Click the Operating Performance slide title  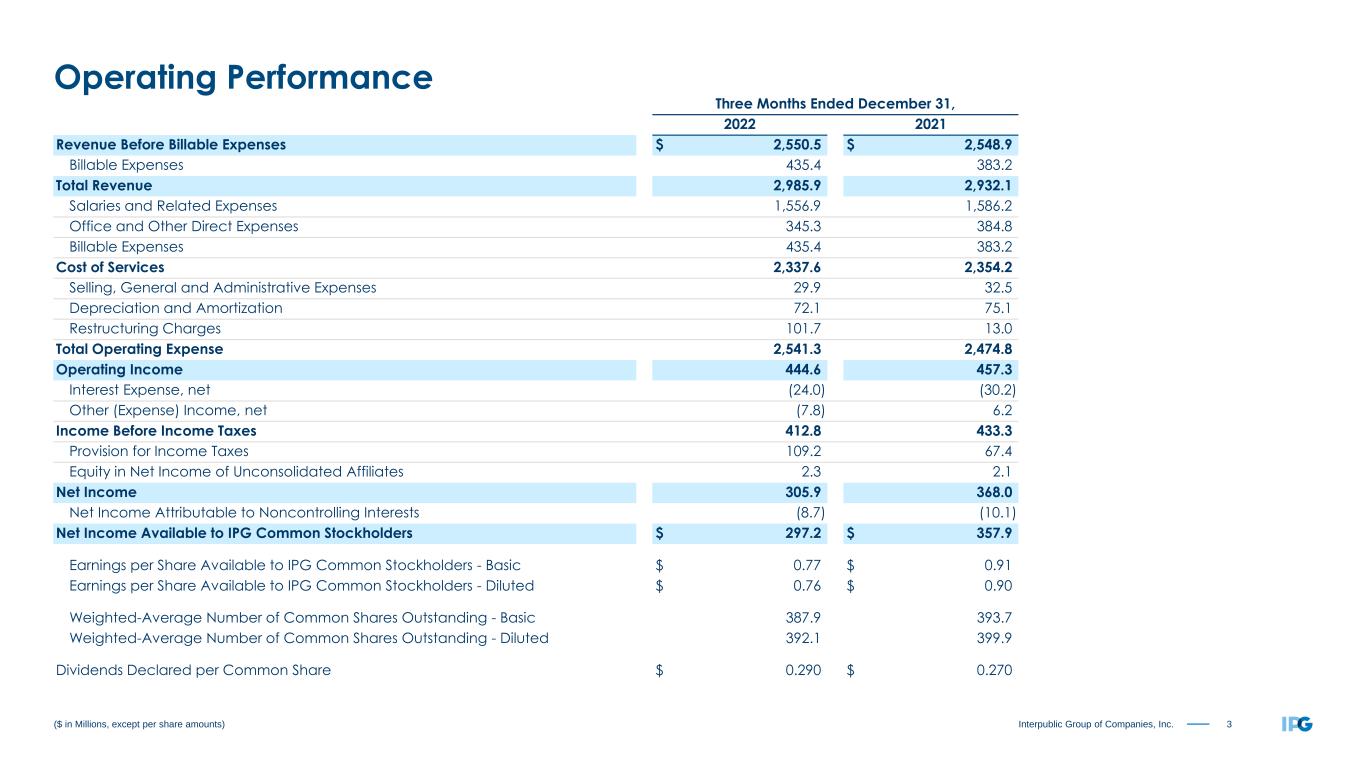pos(243,77)
